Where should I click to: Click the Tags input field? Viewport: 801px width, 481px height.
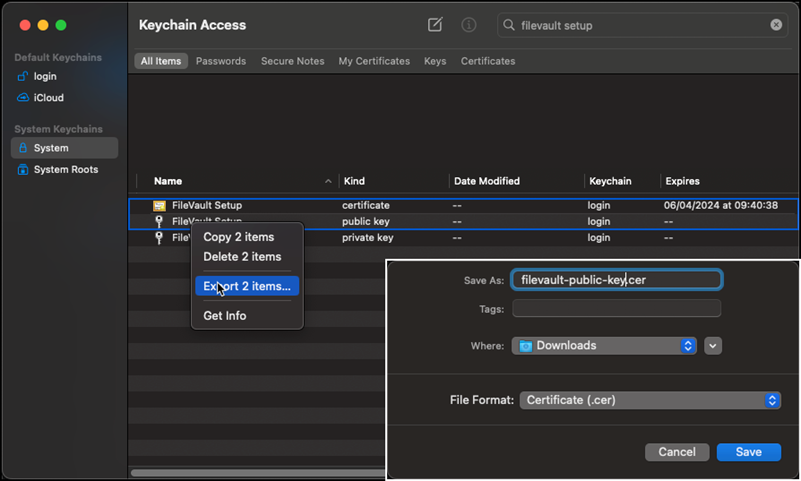pyautogui.click(x=616, y=309)
